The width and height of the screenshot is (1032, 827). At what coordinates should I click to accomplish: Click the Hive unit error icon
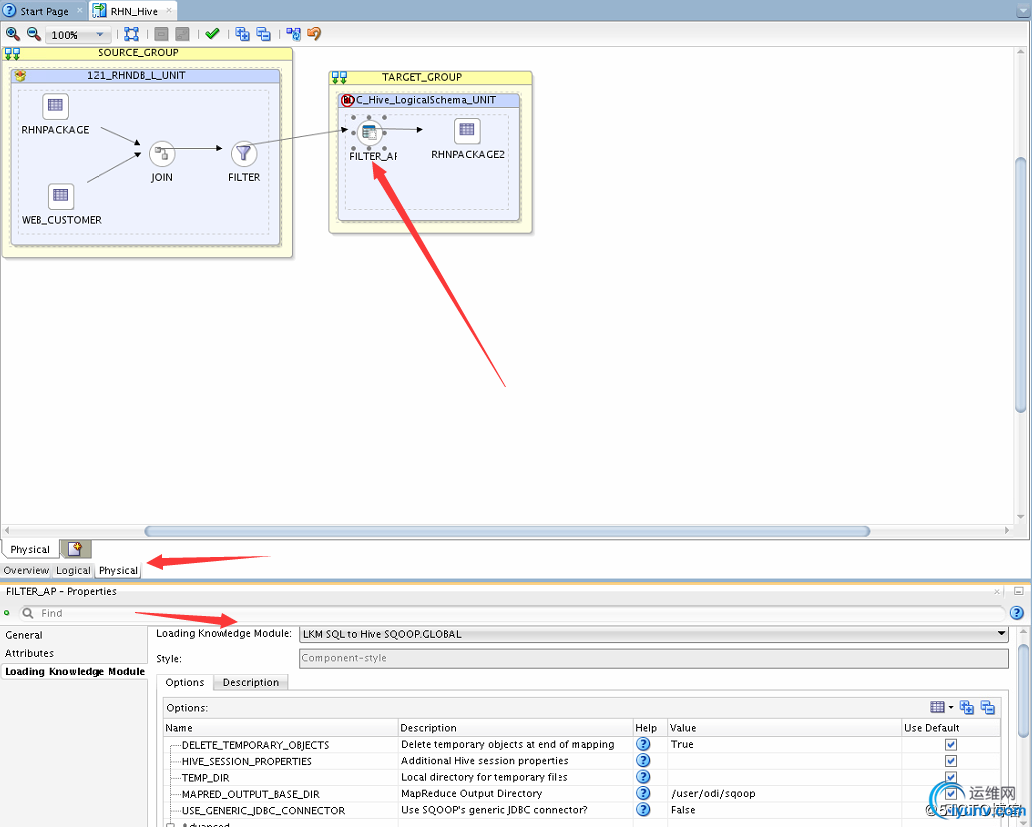pyautogui.click(x=348, y=100)
